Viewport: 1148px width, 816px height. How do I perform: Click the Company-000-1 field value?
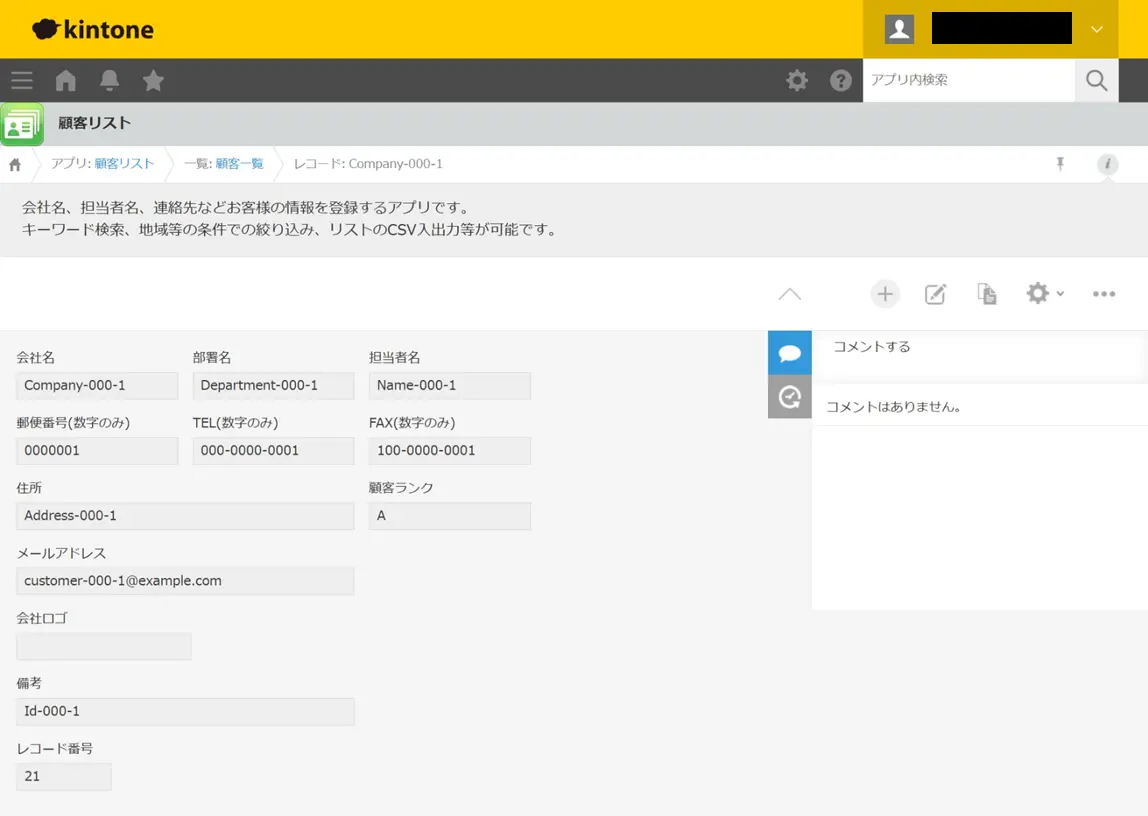tap(97, 386)
